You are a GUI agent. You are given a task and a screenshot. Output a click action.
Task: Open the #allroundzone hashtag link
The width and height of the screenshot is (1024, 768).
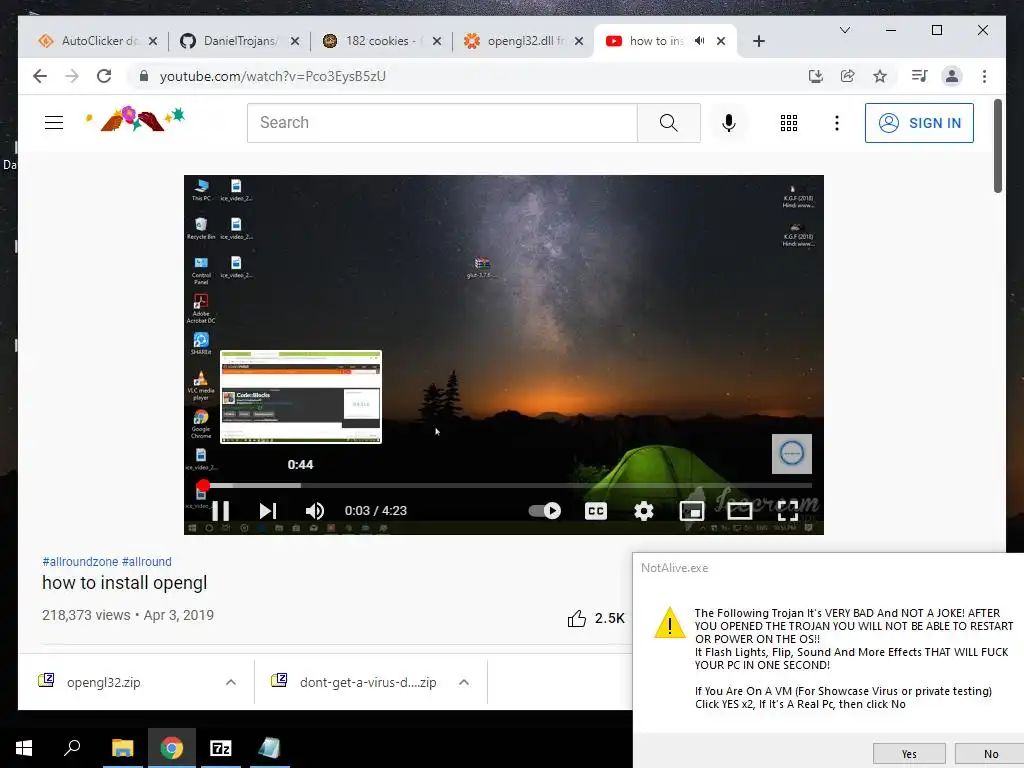click(80, 562)
